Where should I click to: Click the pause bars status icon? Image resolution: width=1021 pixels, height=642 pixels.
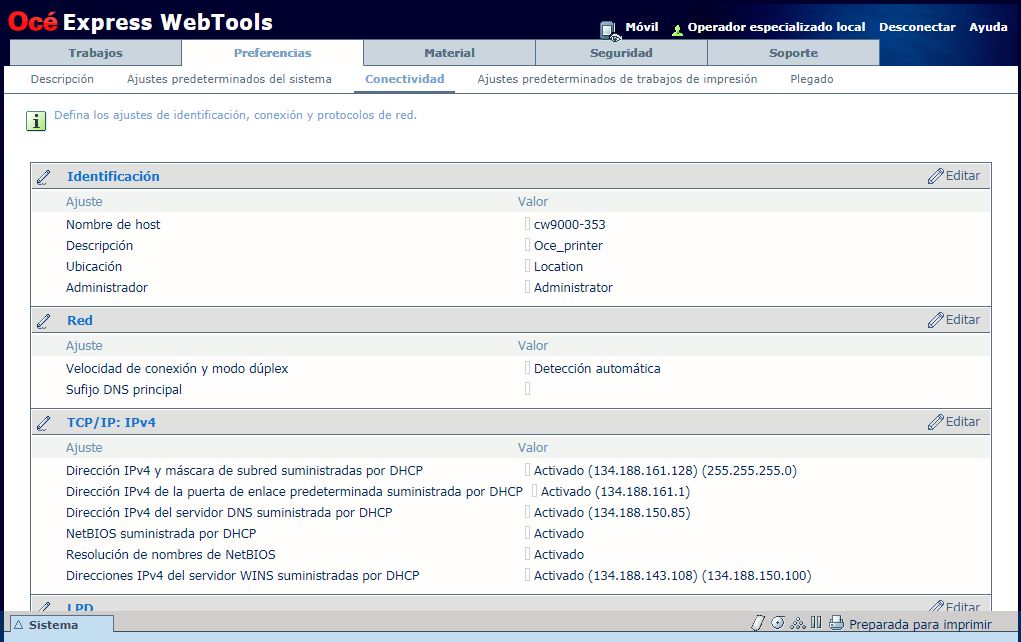click(x=816, y=622)
